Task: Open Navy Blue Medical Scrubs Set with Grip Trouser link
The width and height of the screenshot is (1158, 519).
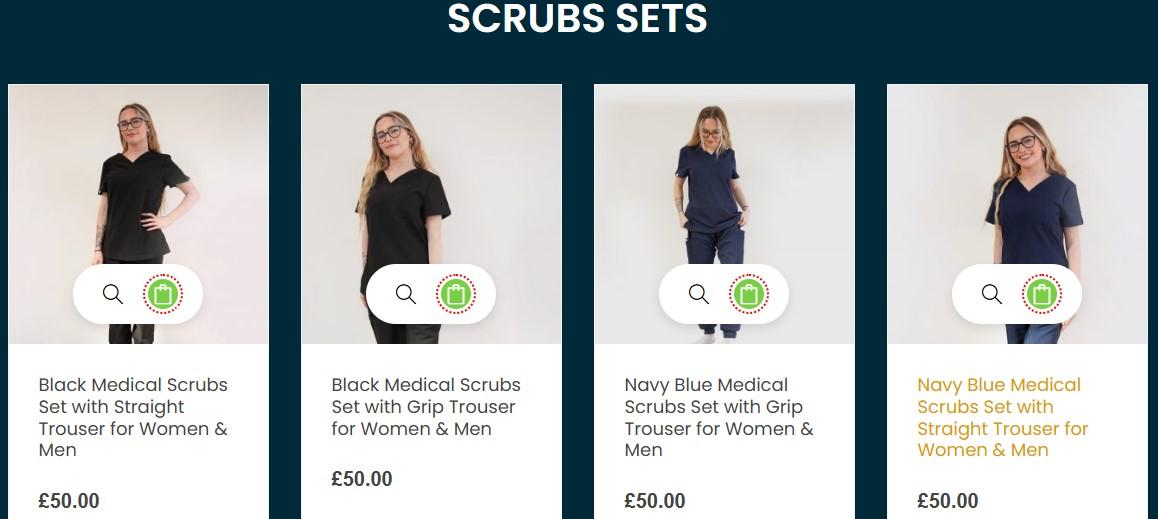Action: (x=719, y=417)
